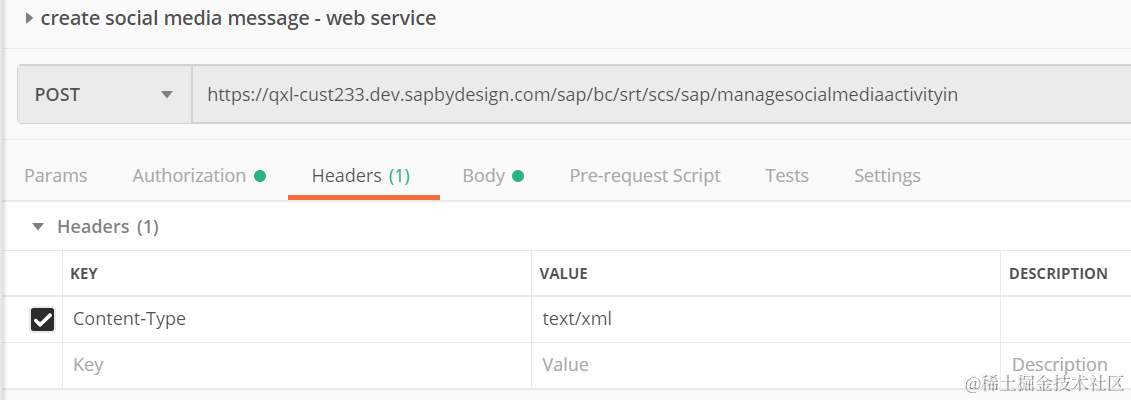
Task: Click the Content-Type row description cell
Action: point(1065,320)
